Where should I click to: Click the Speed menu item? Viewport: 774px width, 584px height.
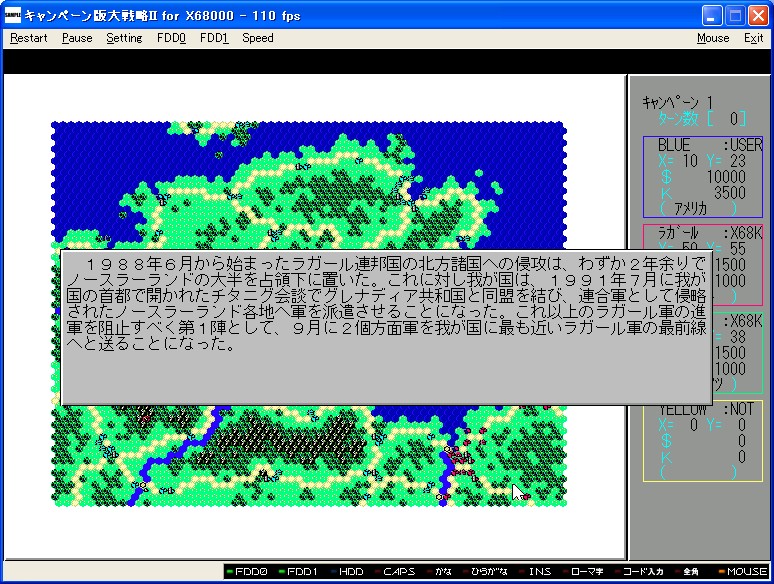pyautogui.click(x=257, y=38)
